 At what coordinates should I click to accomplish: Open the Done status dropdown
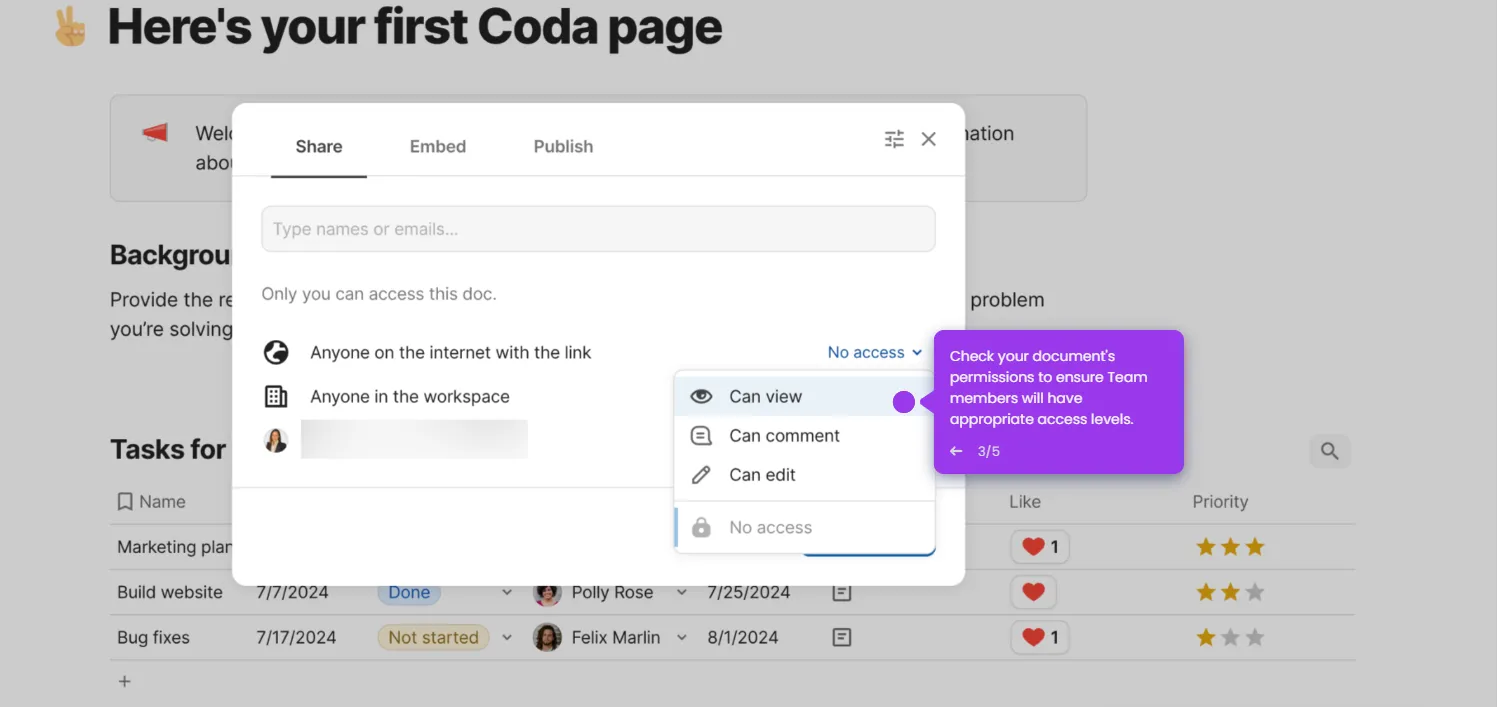pos(507,592)
